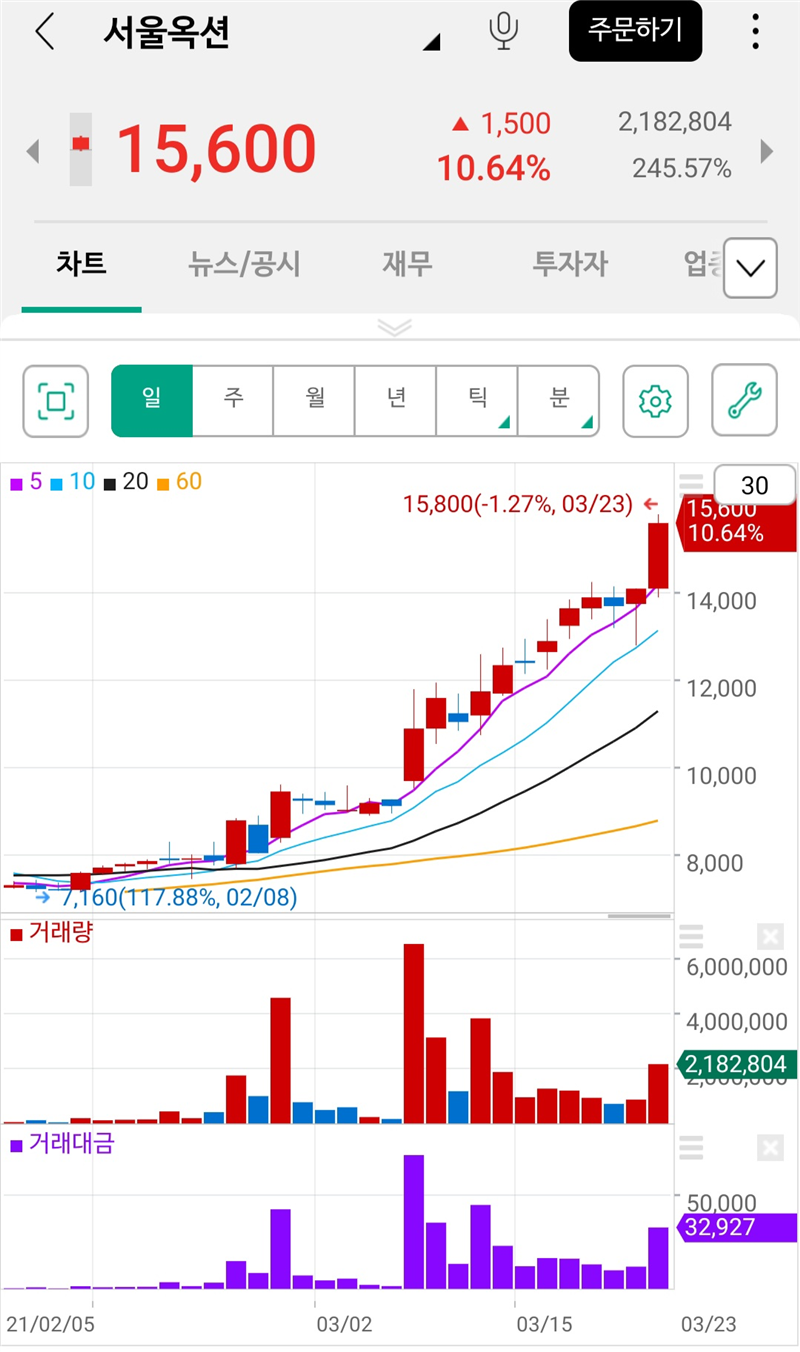
Task: Open 틱 tick interval dropdown
Action: point(477,401)
